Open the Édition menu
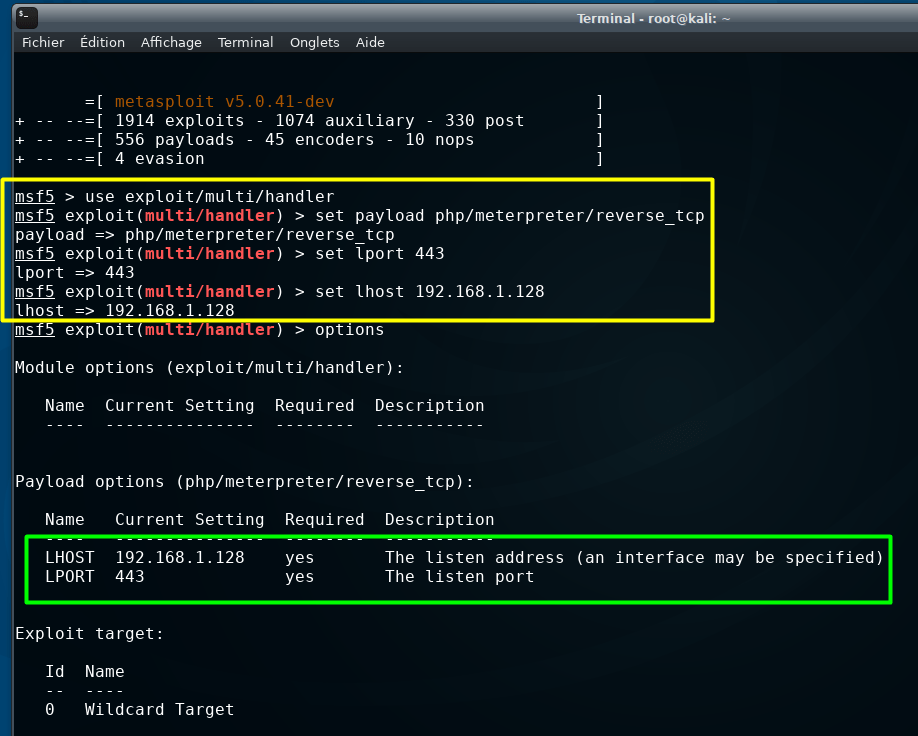Viewport: 918px width, 736px height. click(102, 42)
